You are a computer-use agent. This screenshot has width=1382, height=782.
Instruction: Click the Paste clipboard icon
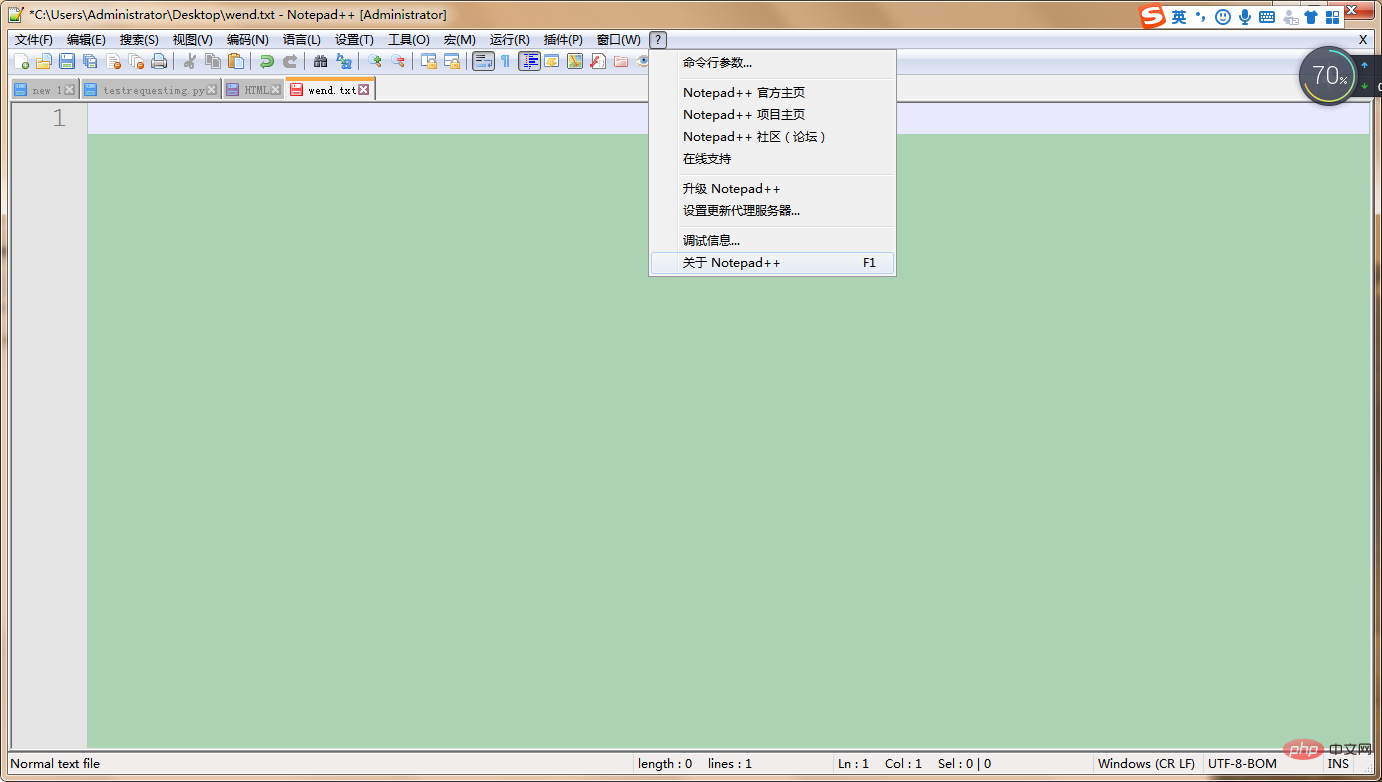[236, 61]
